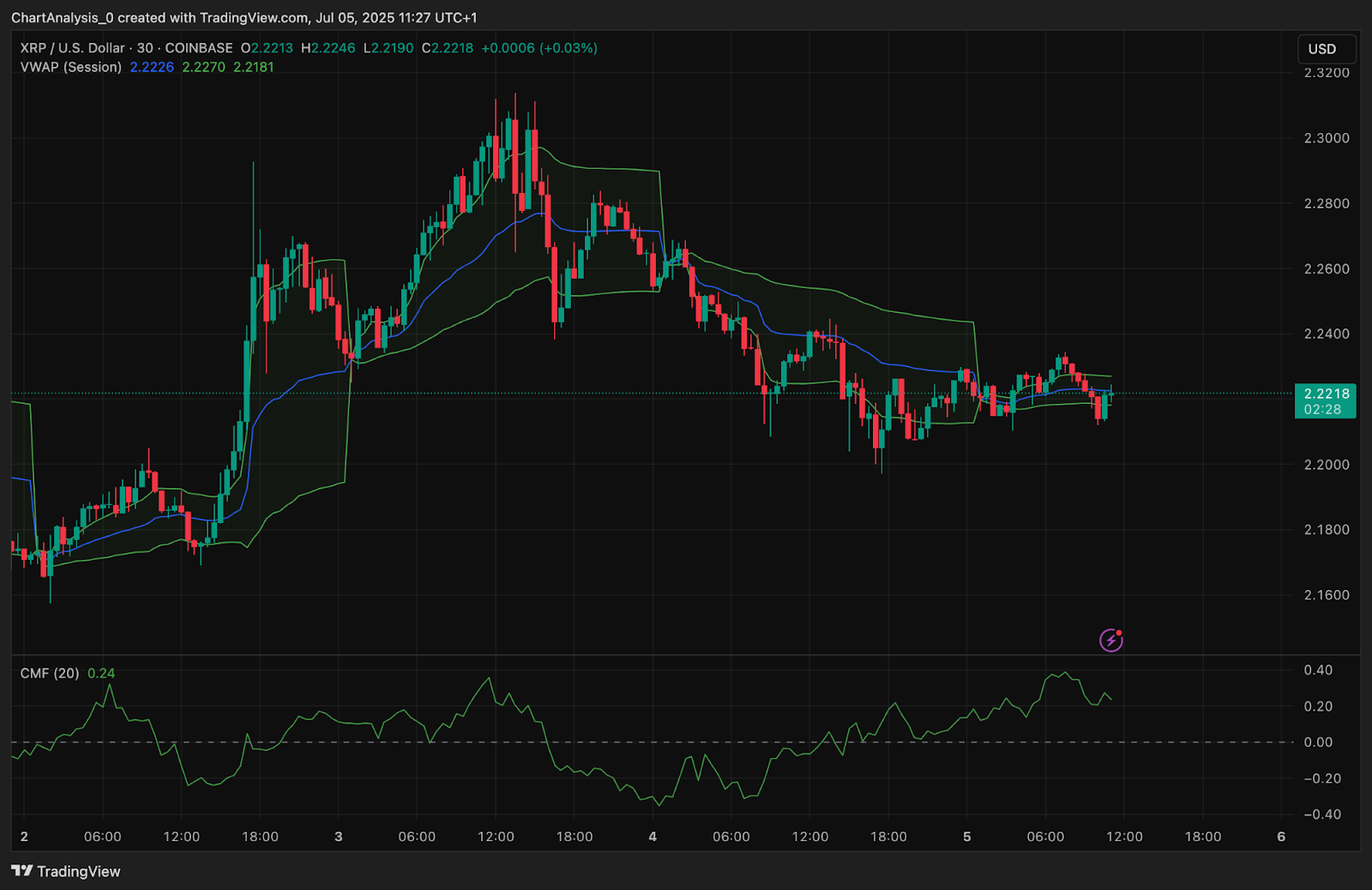Click the date label 4 on time axis
The image size is (1372, 890).
coord(653,837)
